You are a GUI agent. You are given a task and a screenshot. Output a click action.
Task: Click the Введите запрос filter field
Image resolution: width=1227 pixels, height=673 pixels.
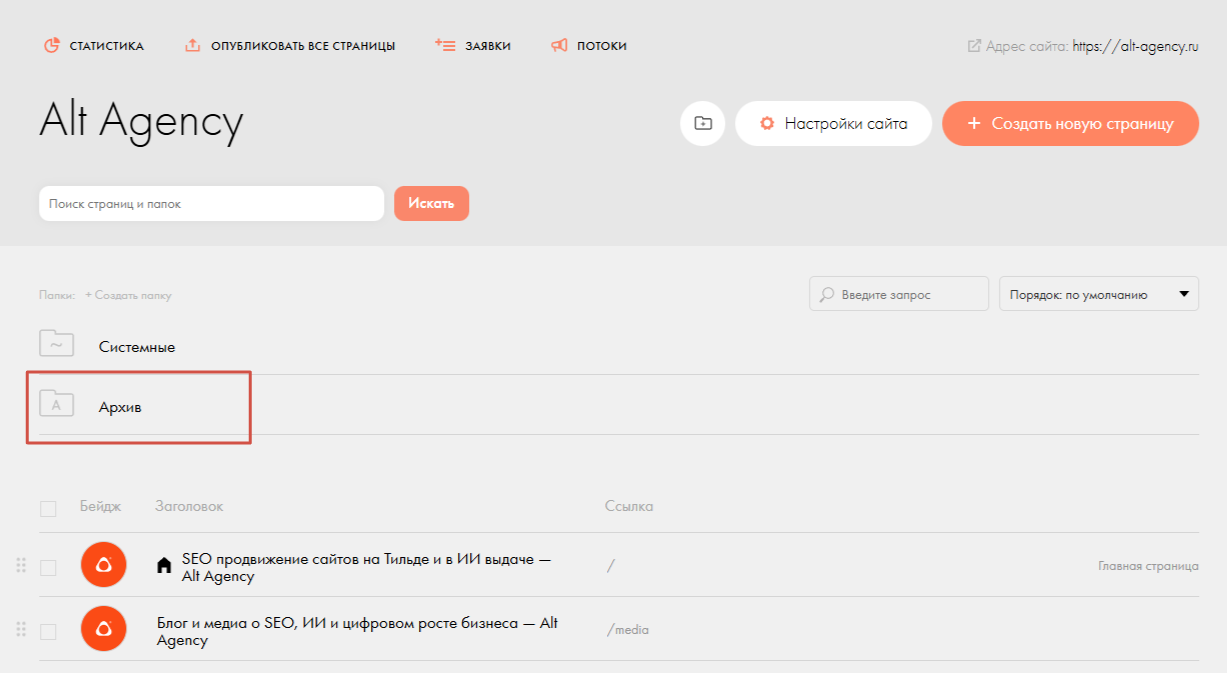click(x=899, y=294)
